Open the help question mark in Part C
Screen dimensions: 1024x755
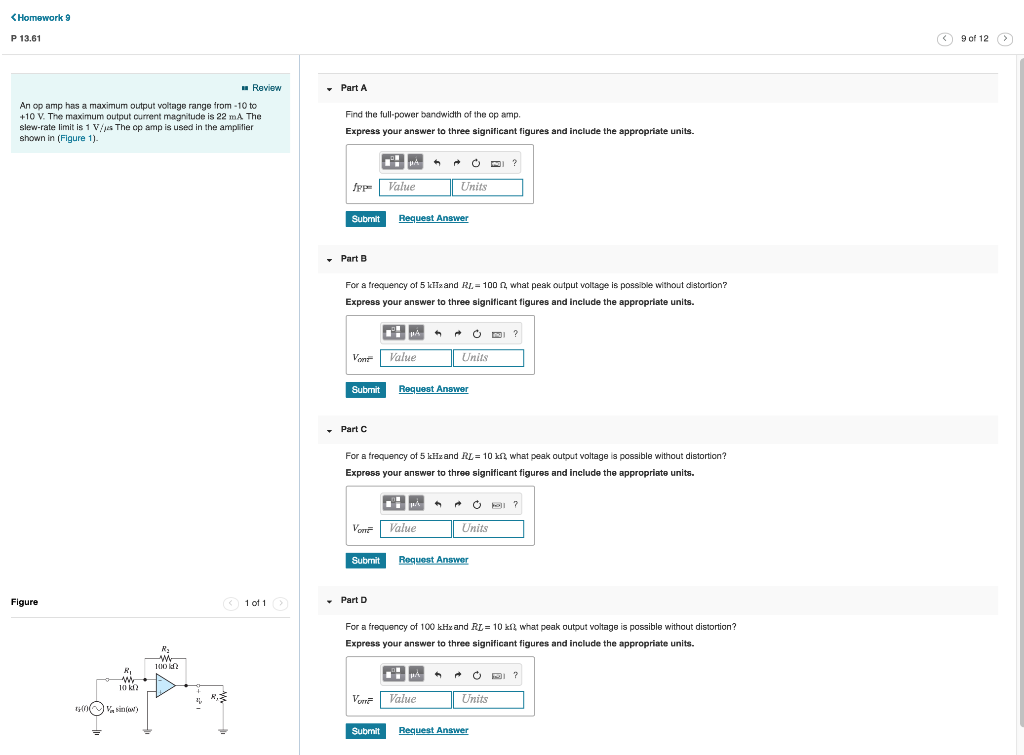click(x=514, y=503)
